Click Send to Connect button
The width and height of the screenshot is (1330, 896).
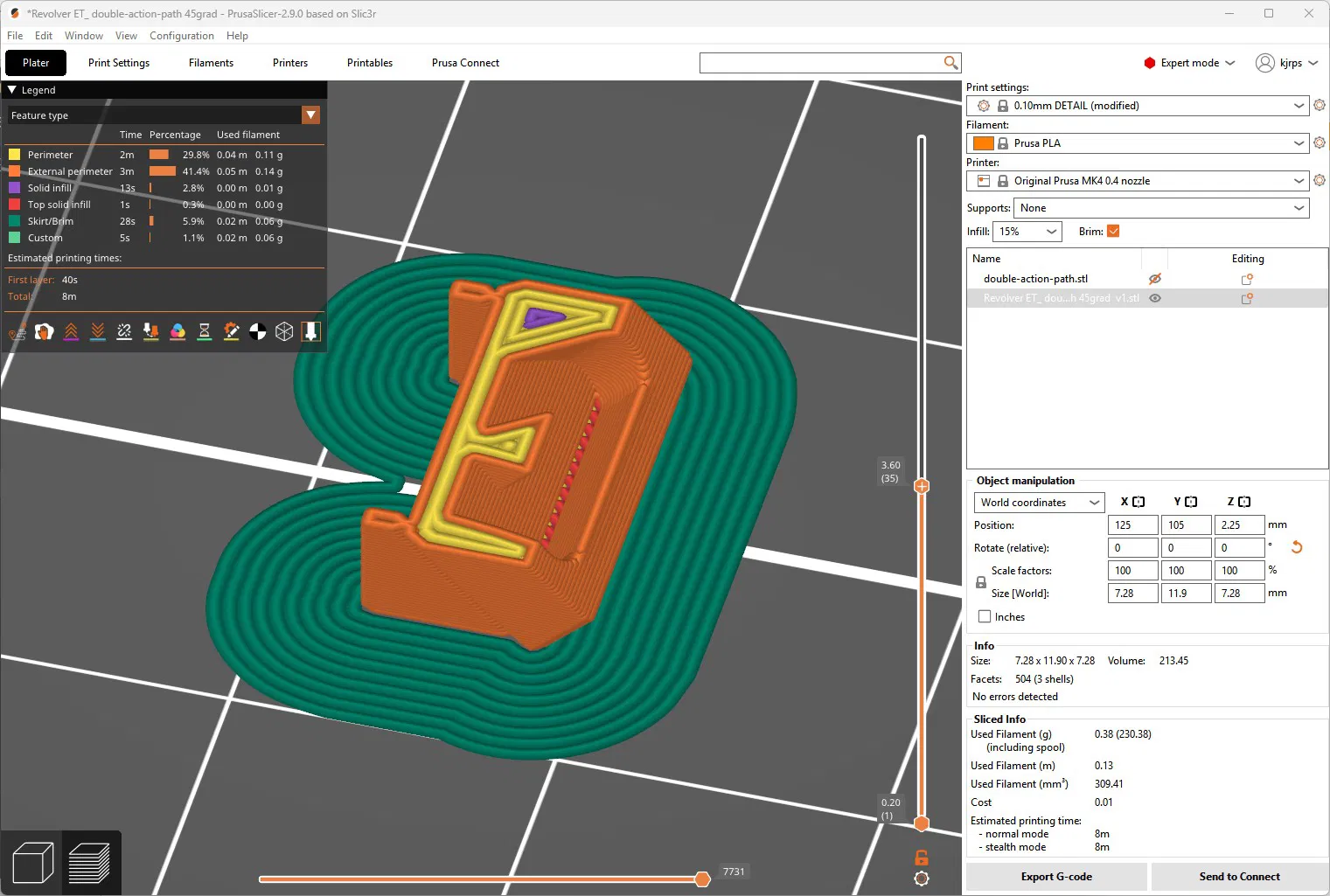[1239, 877]
